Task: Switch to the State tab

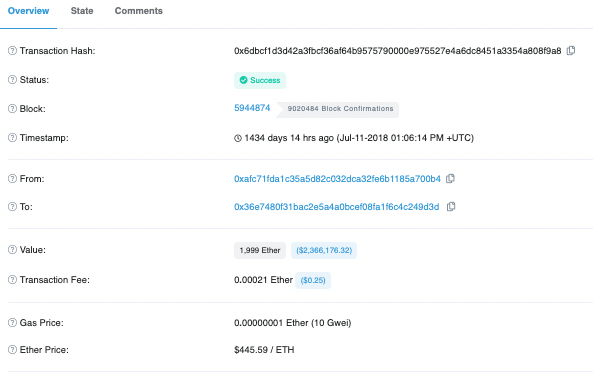Action: (x=82, y=11)
